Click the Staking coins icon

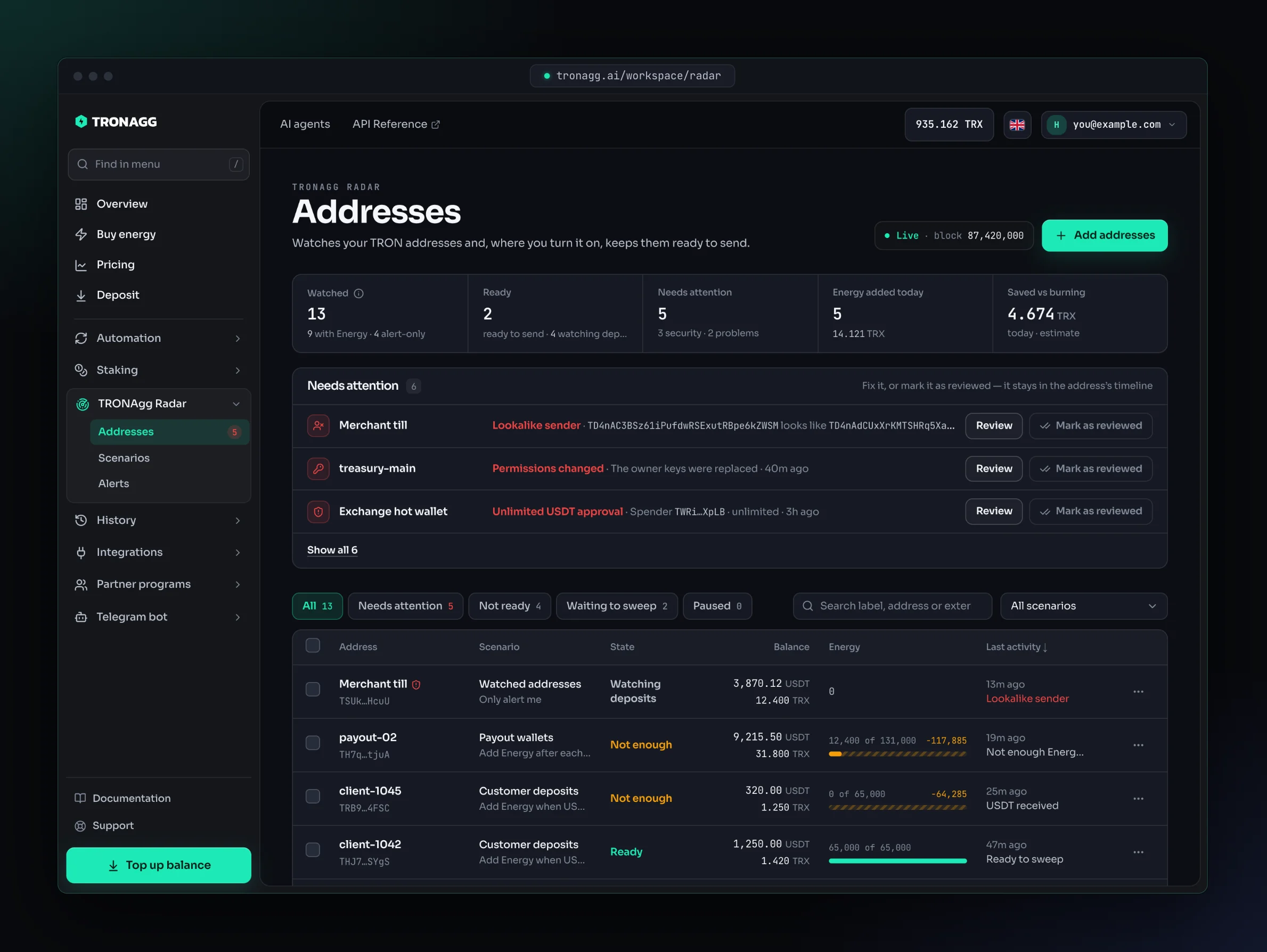[81, 370]
